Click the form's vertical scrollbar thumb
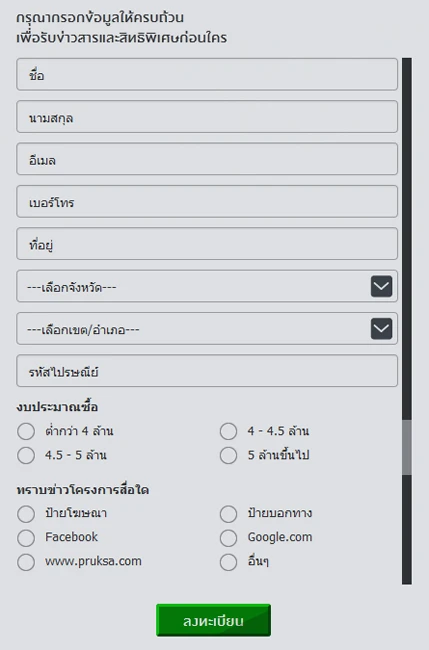Viewport: 429px width, 650px height. (x=407, y=447)
